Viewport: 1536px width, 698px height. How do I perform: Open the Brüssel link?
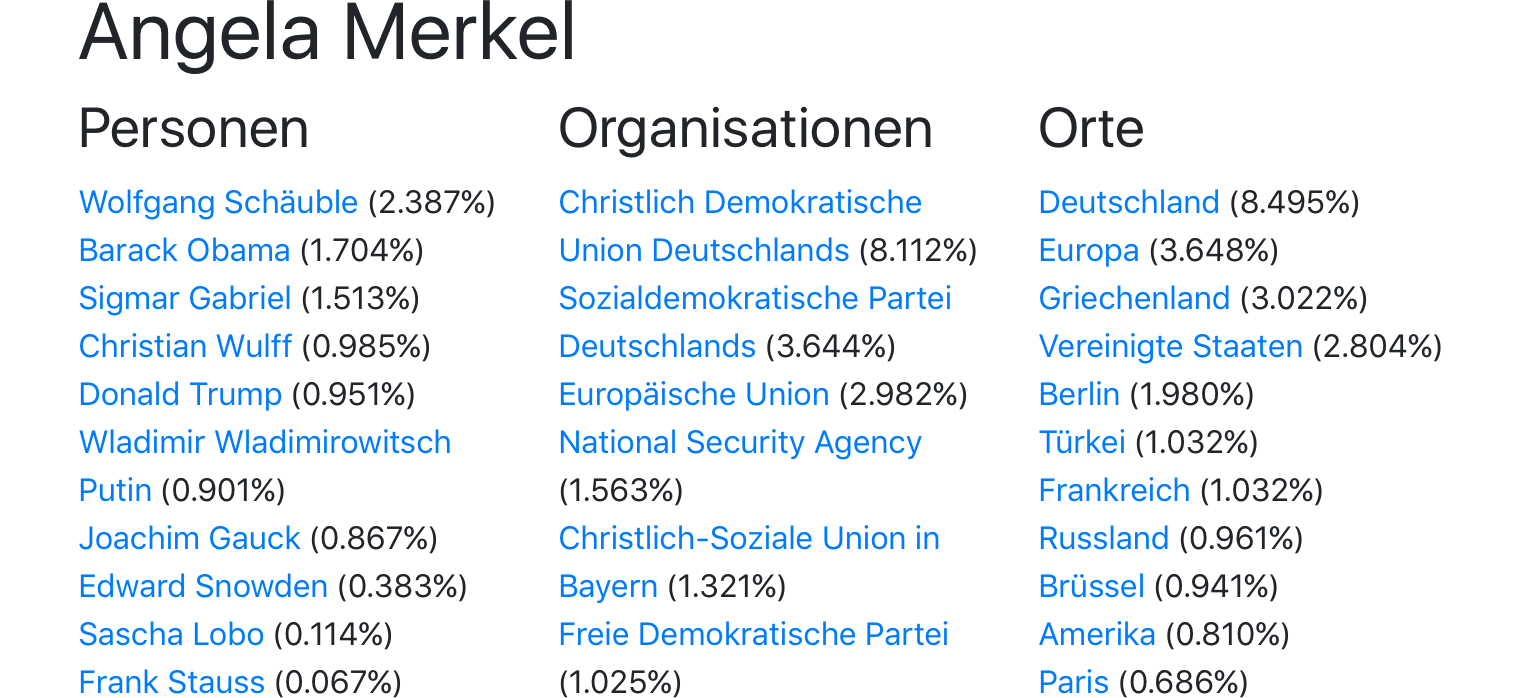pos(1091,587)
